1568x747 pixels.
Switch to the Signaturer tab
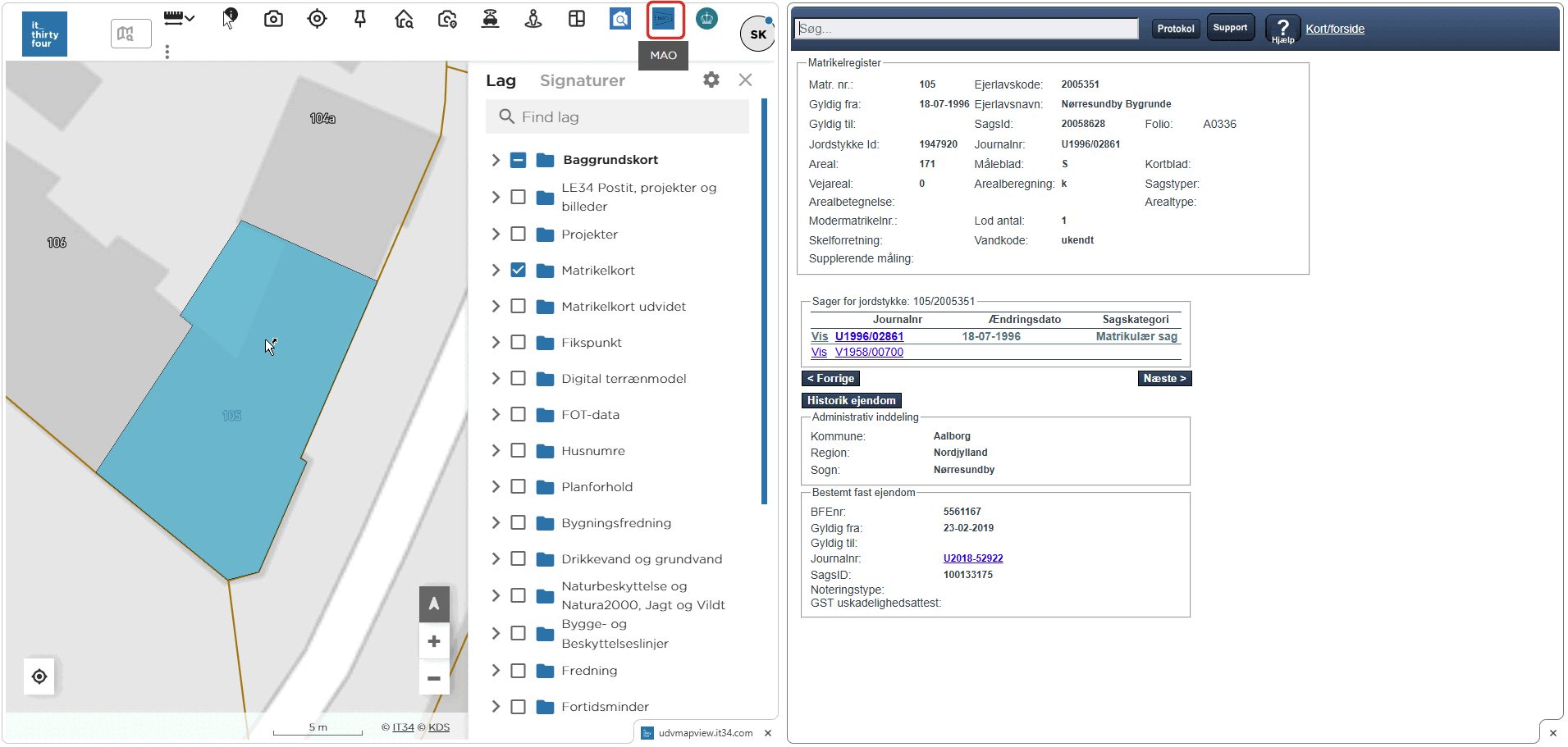coord(583,80)
